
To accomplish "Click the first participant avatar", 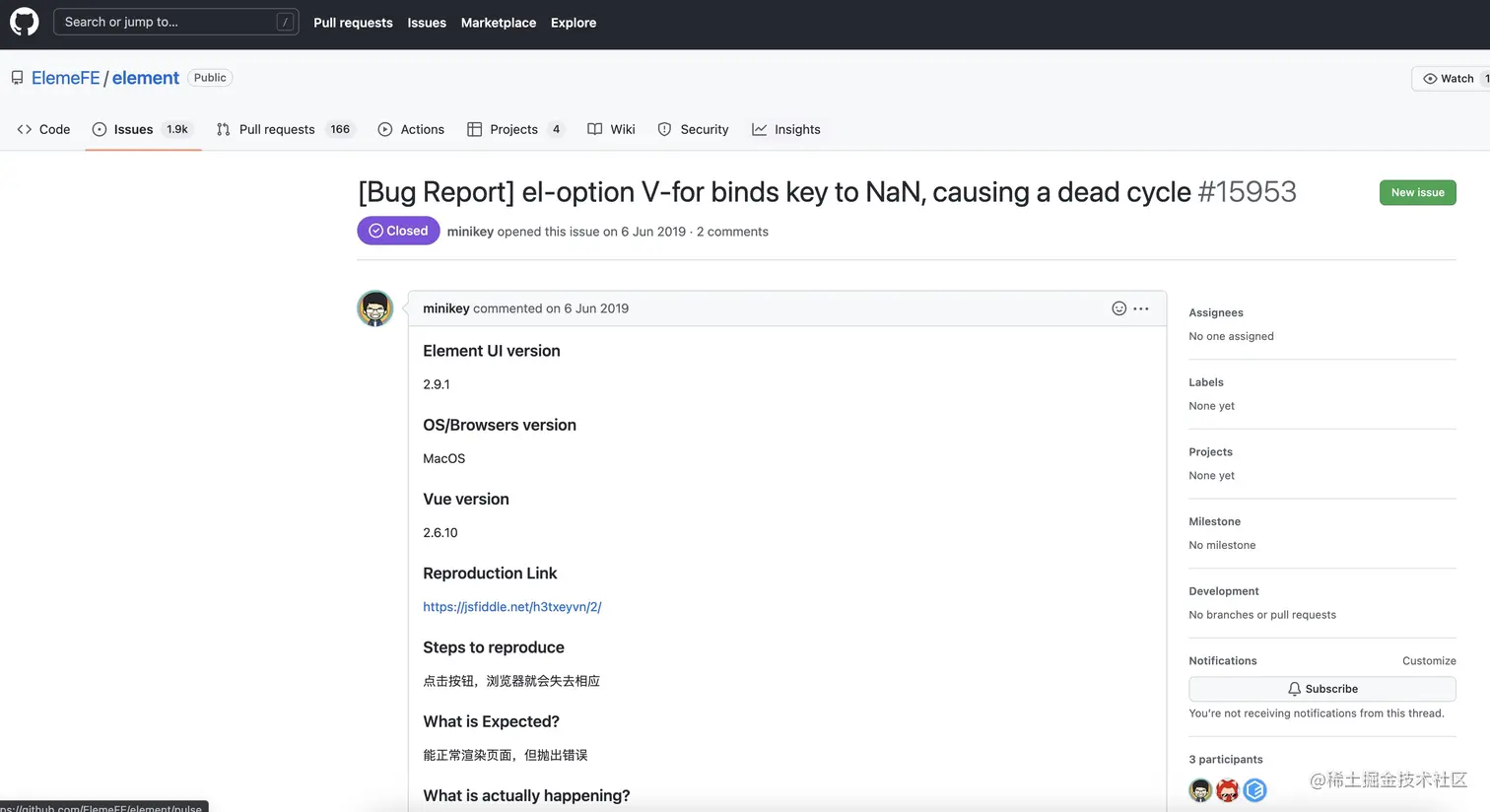I will point(1200,789).
